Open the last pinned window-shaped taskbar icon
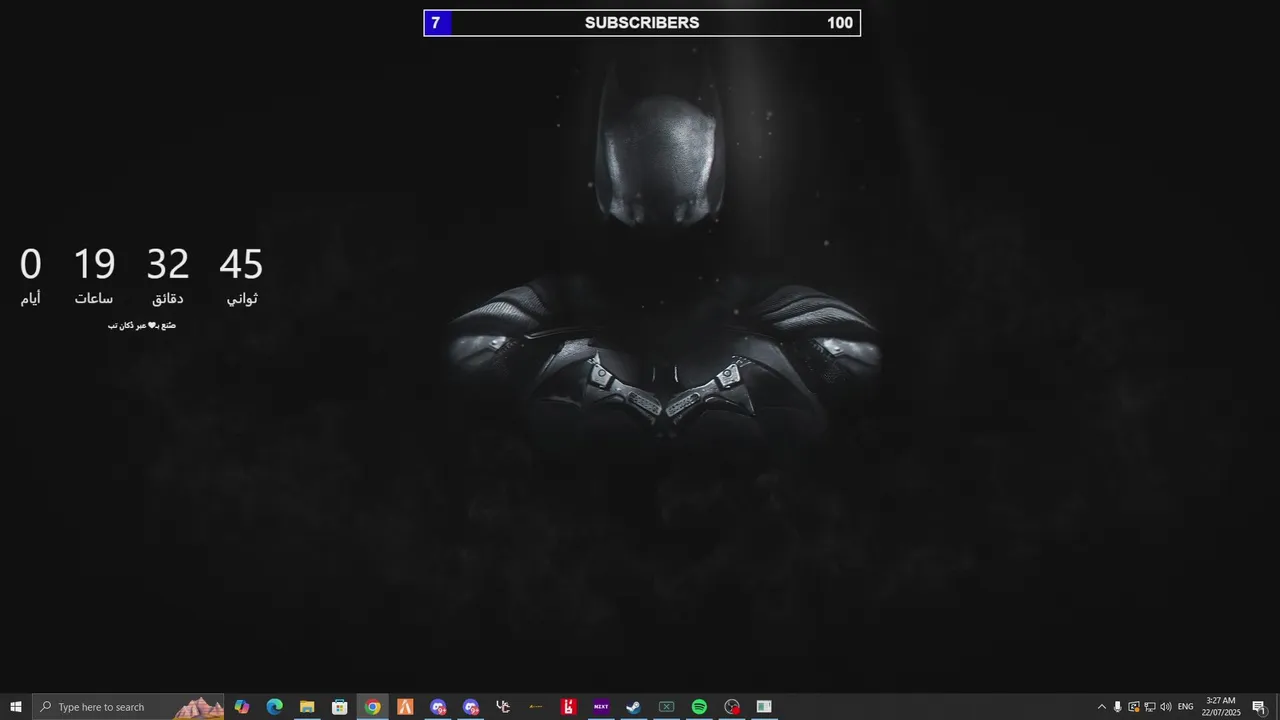Screen dimensions: 1280x720 coord(764,707)
